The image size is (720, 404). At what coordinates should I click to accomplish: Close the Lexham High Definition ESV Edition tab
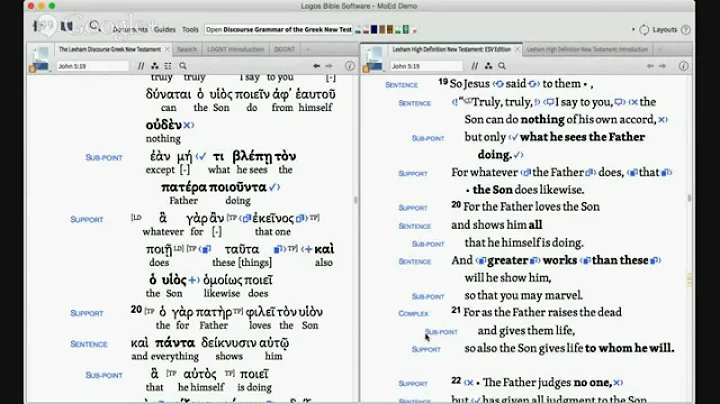[518, 49]
